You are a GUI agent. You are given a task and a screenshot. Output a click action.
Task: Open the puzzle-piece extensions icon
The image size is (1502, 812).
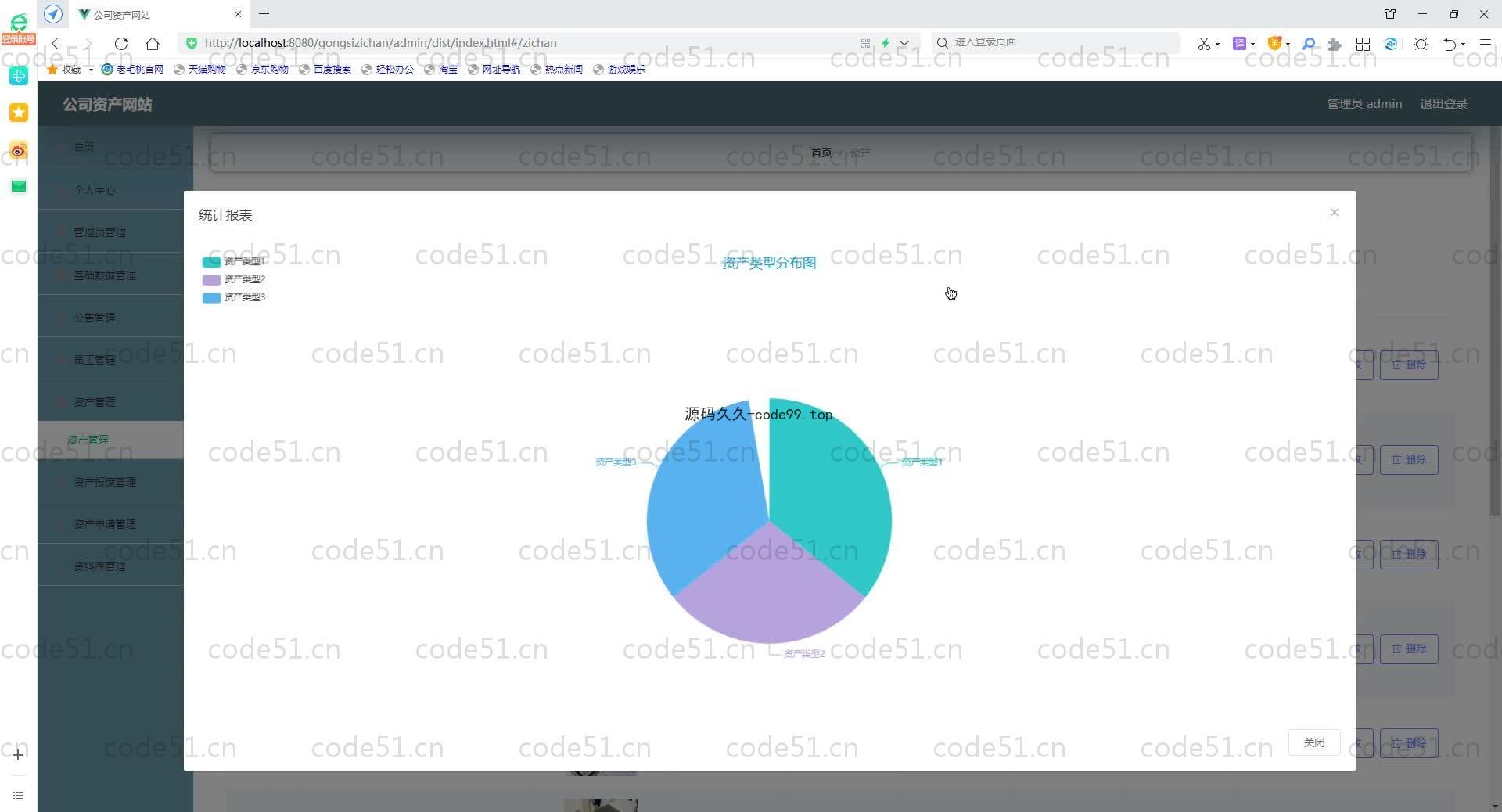pyautogui.click(x=1335, y=44)
